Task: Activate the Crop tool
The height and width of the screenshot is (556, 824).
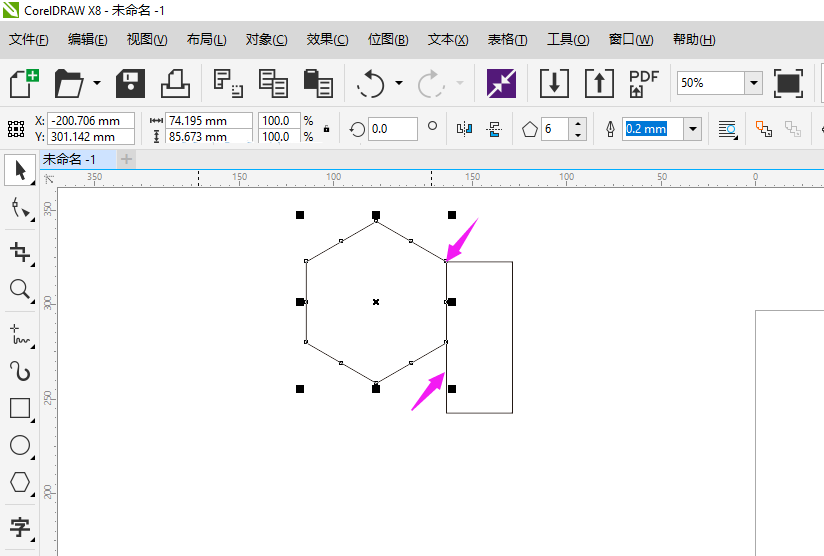Action: [x=20, y=252]
